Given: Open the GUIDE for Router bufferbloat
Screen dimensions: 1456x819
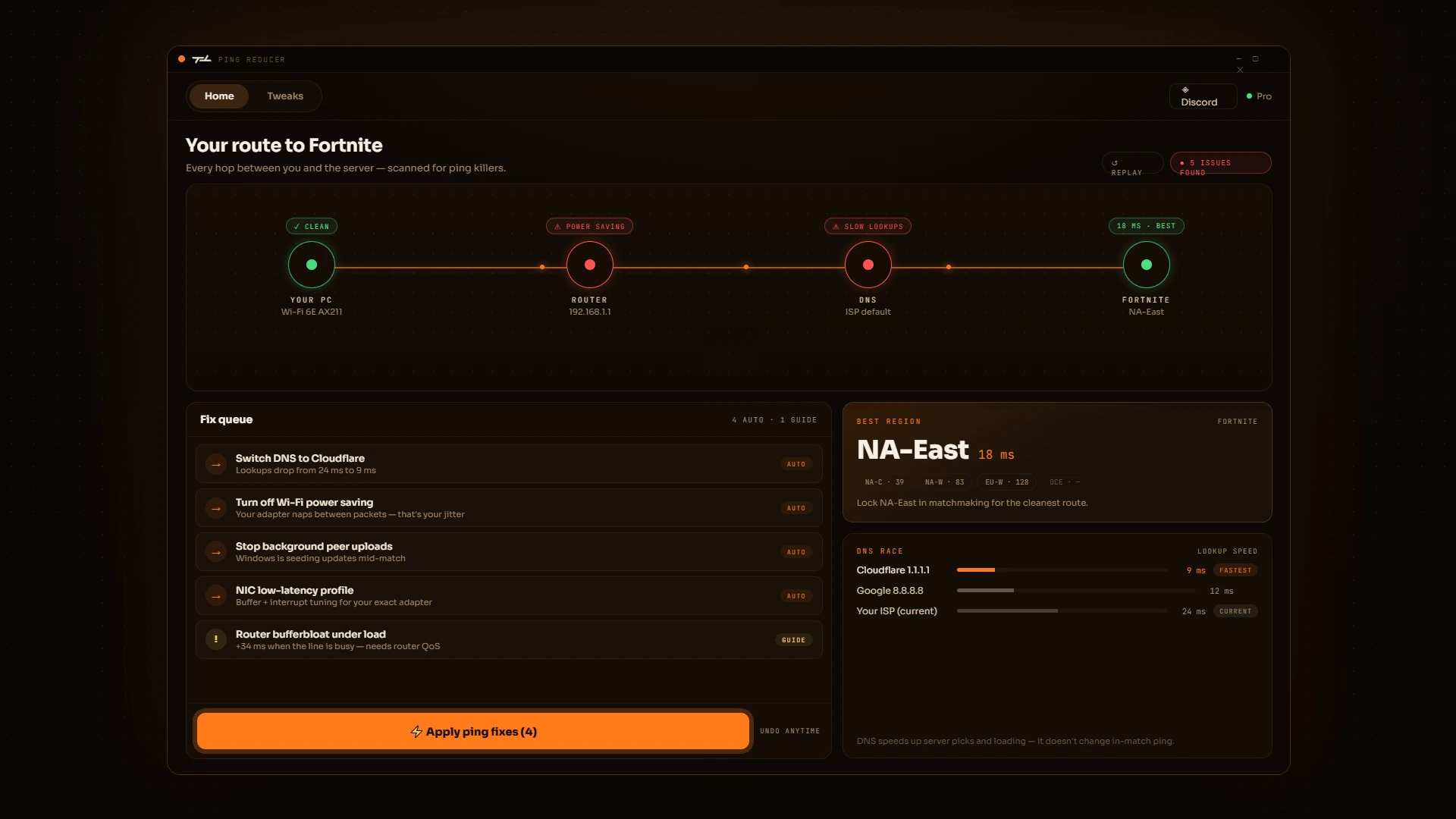Looking at the screenshot, I should coord(794,640).
